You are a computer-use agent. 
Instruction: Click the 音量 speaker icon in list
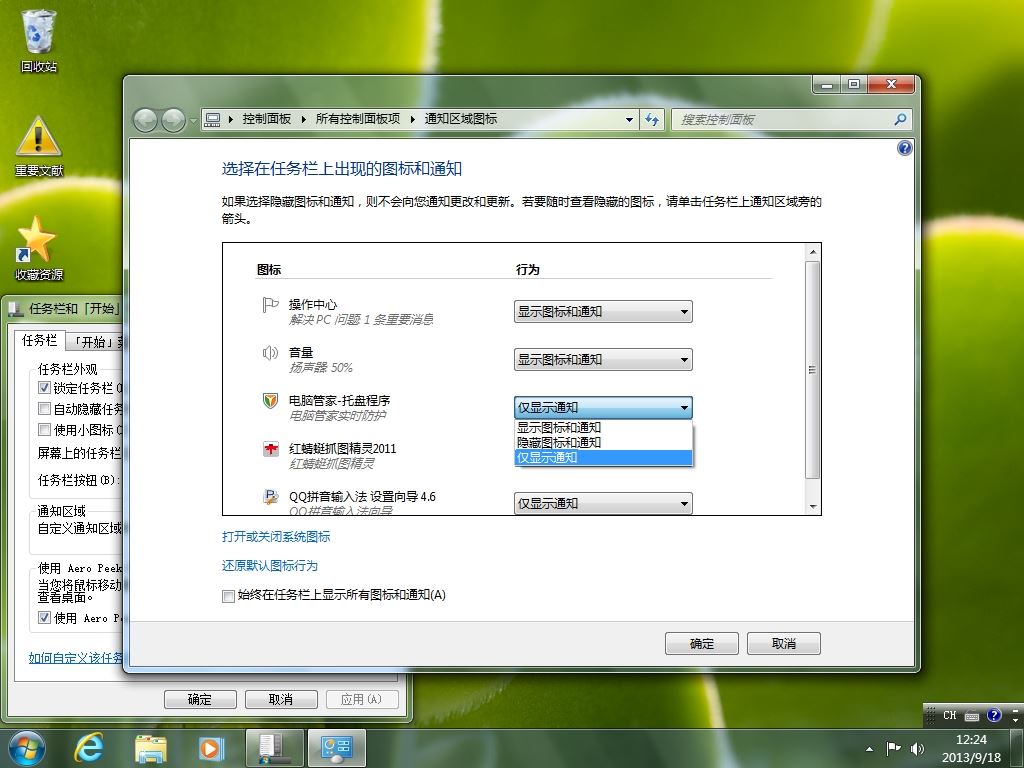270,353
